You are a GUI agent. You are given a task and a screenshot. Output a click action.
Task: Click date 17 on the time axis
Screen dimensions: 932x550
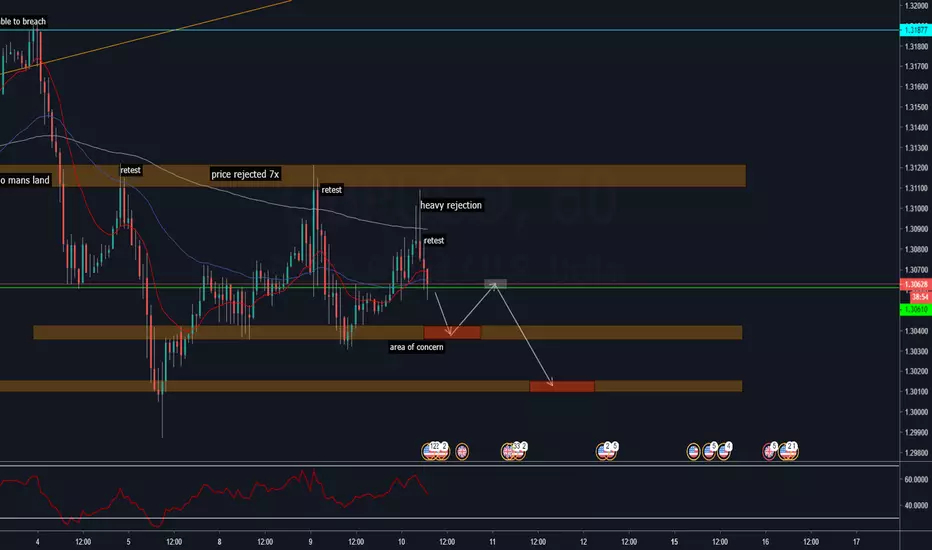point(856,542)
